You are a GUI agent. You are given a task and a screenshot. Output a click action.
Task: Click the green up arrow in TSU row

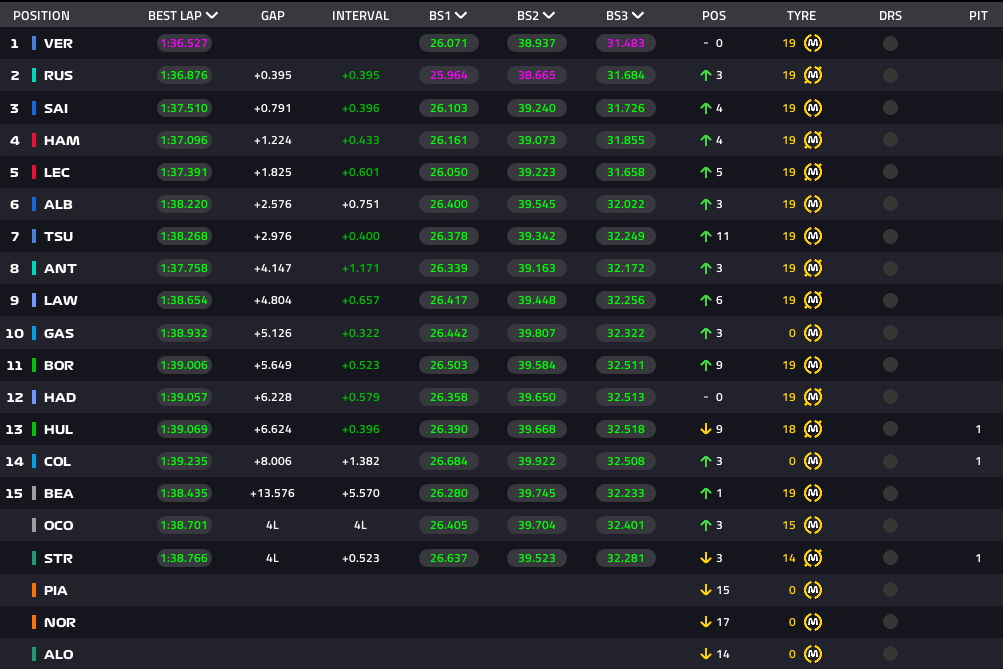[706, 236]
